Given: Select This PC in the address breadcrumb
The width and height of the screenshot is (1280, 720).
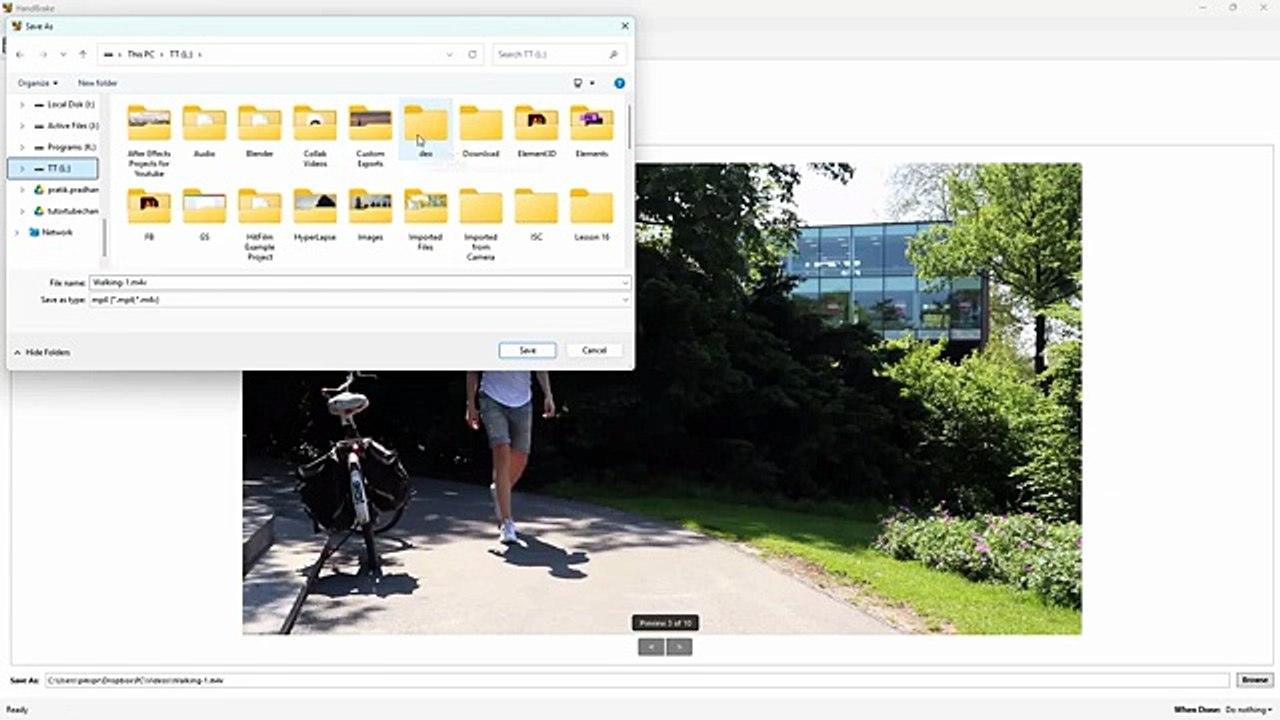Looking at the screenshot, I should [141, 54].
